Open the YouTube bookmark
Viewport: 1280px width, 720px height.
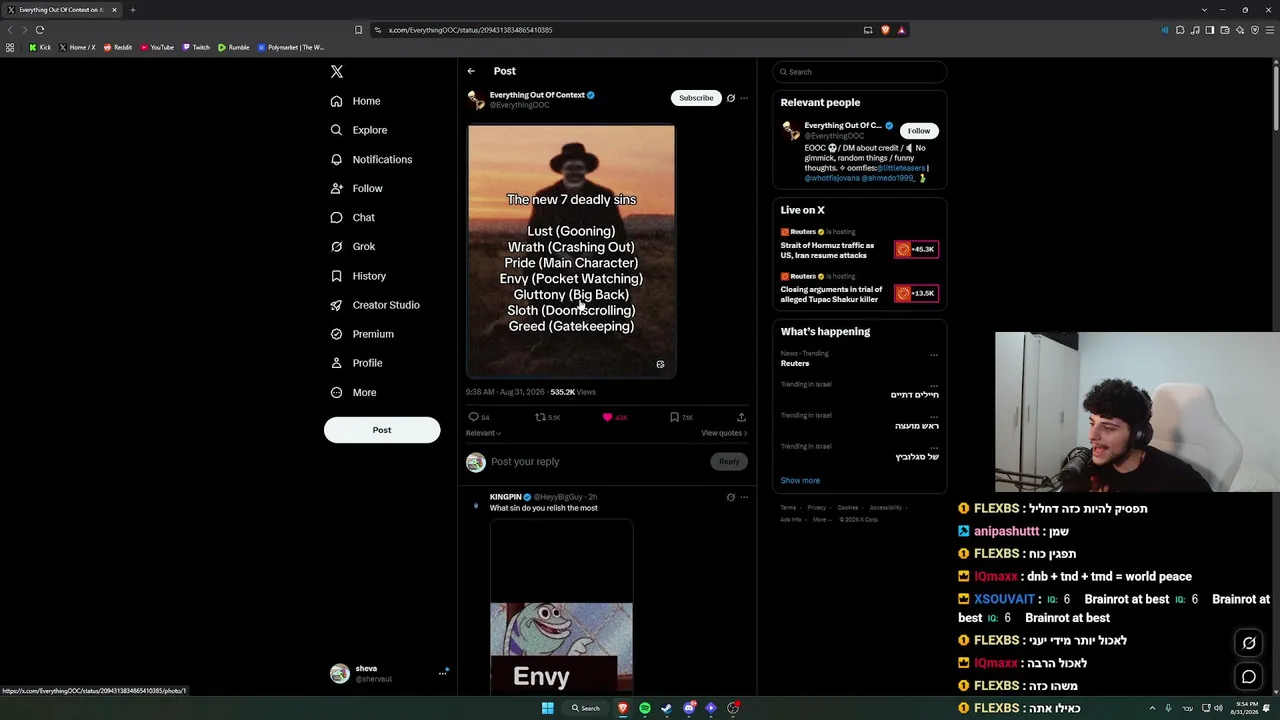point(157,47)
